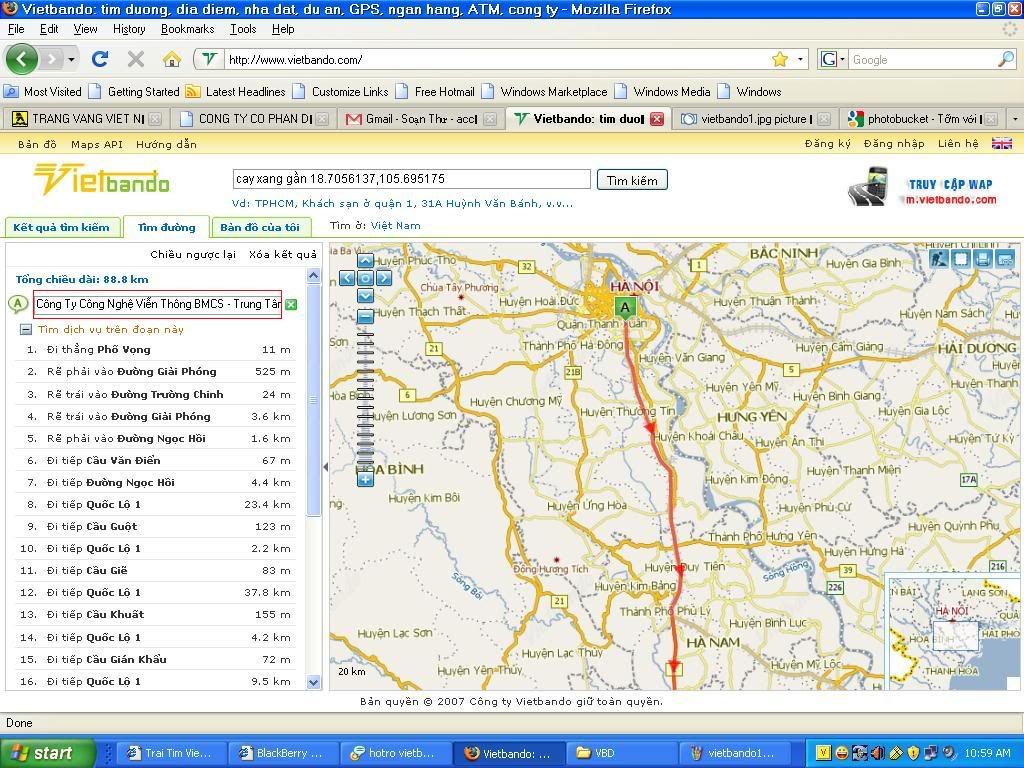The height and width of the screenshot is (768, 1024).
Task: Click the plus zoom button on the map
Action: click(365, 480)
